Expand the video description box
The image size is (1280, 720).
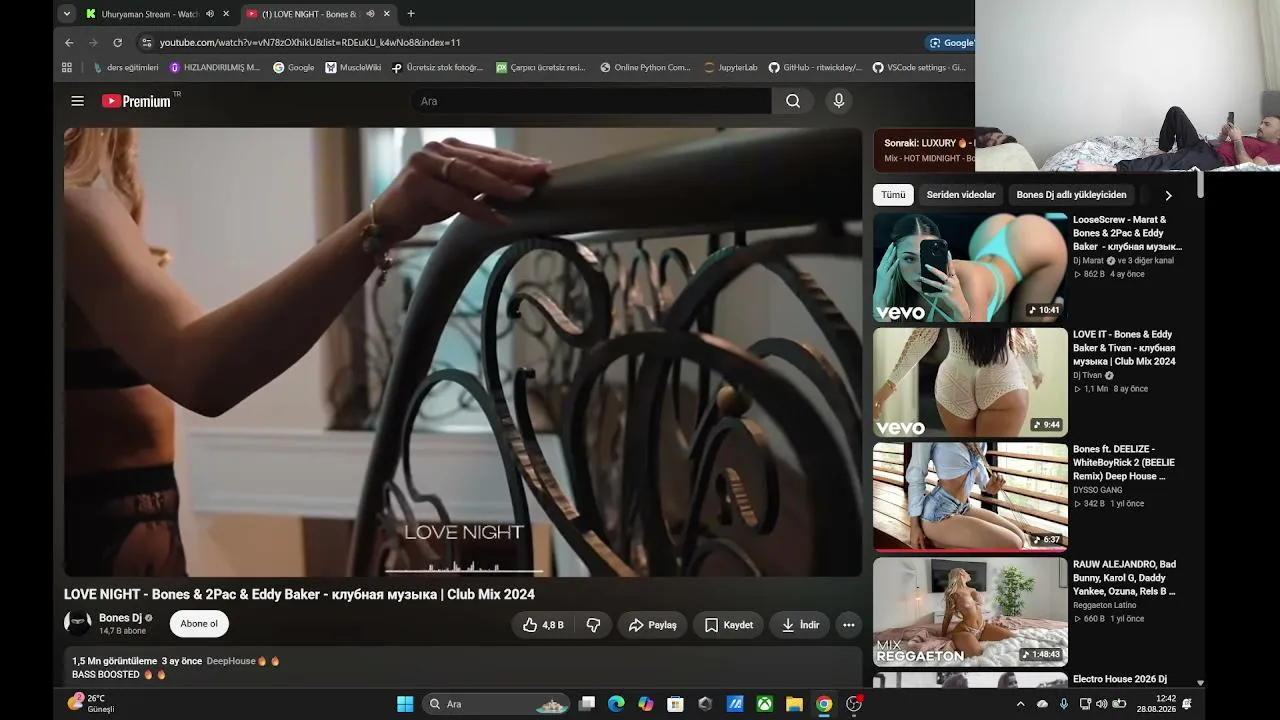pos(463,667)
